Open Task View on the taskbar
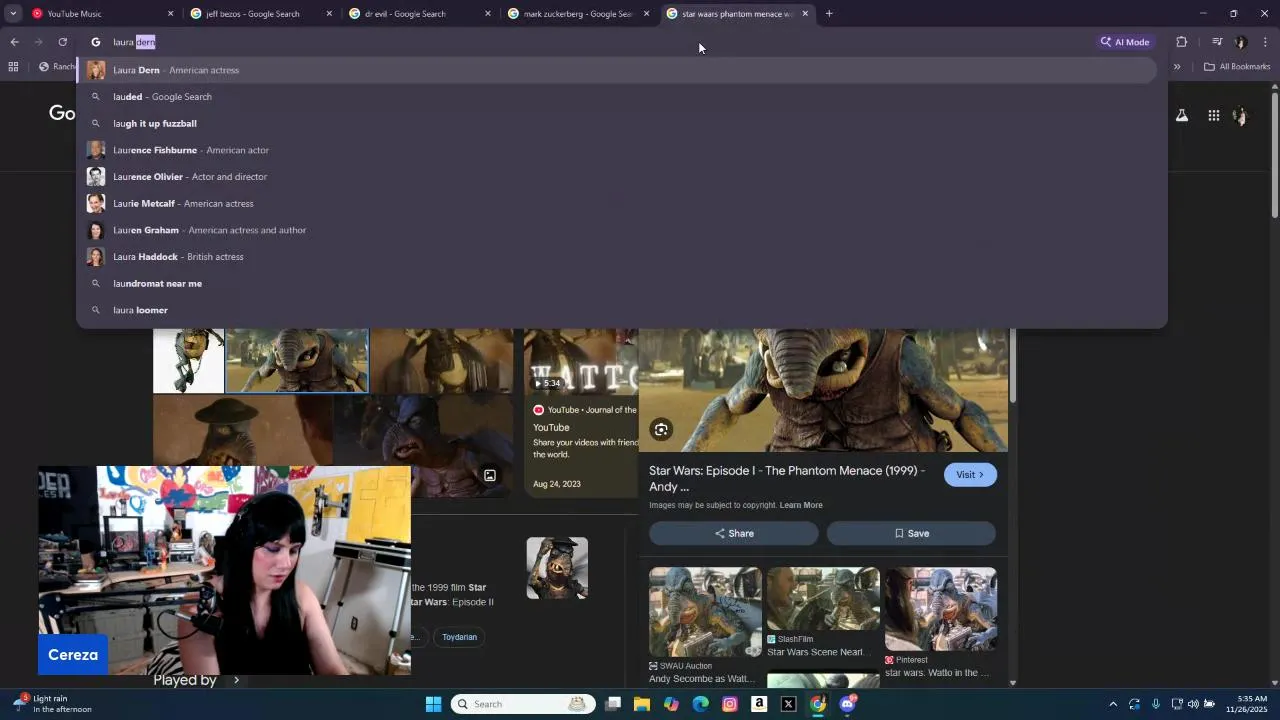Screen dimensions: 1280x720 [x=613, y=704]
